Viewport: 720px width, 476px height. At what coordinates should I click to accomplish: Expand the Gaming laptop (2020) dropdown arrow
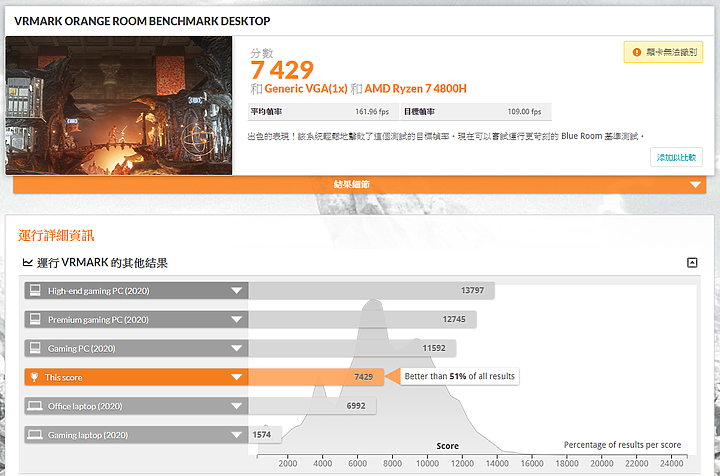point(236,435)
